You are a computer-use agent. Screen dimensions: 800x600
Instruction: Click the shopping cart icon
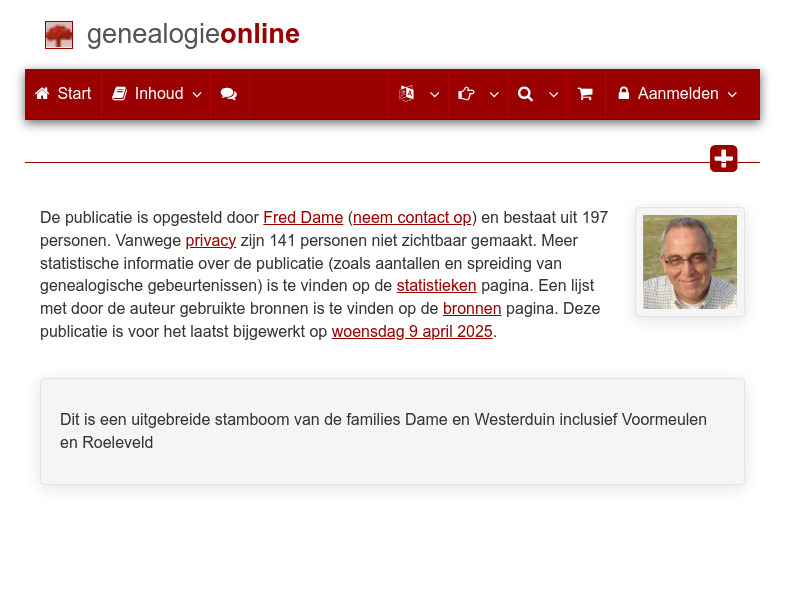(585, 94)
